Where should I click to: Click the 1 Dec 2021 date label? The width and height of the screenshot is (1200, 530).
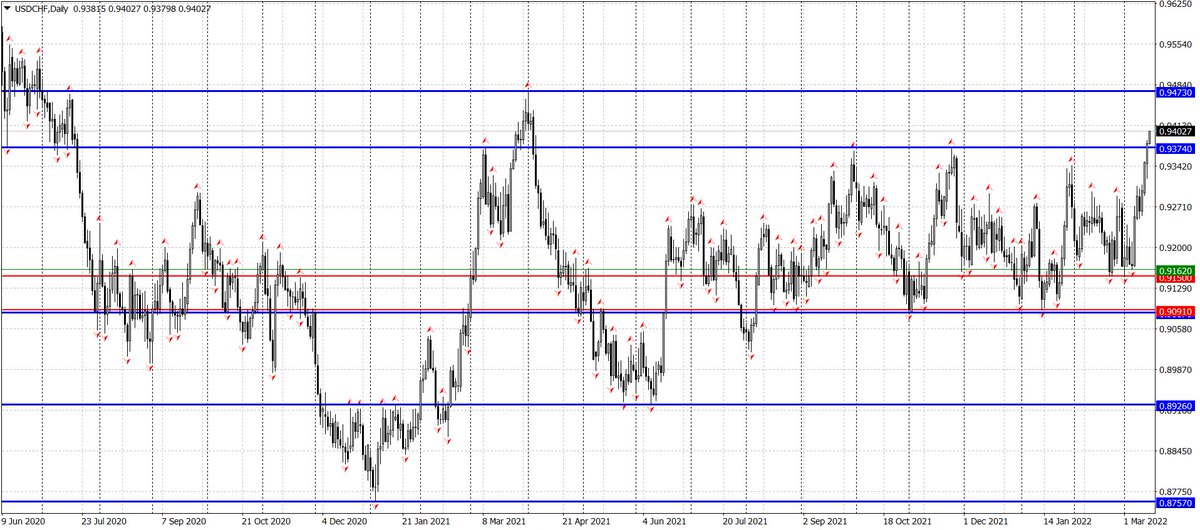(986, 521)
